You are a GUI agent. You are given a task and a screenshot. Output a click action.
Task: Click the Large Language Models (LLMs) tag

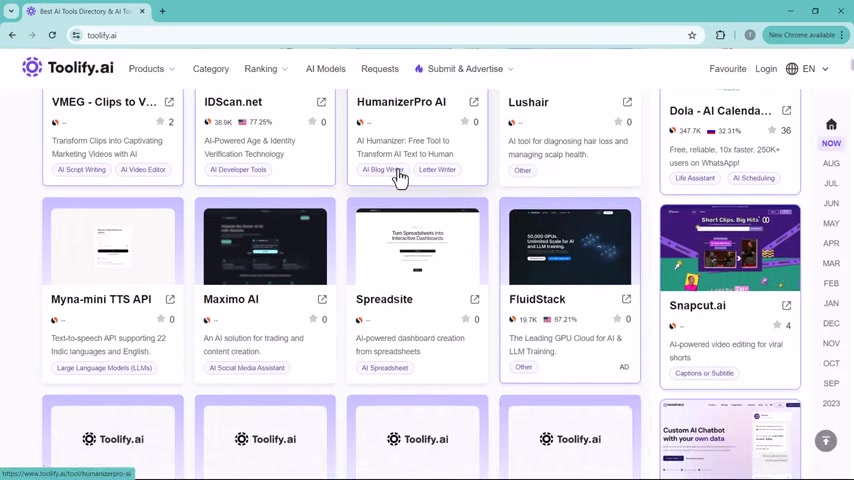104,368
